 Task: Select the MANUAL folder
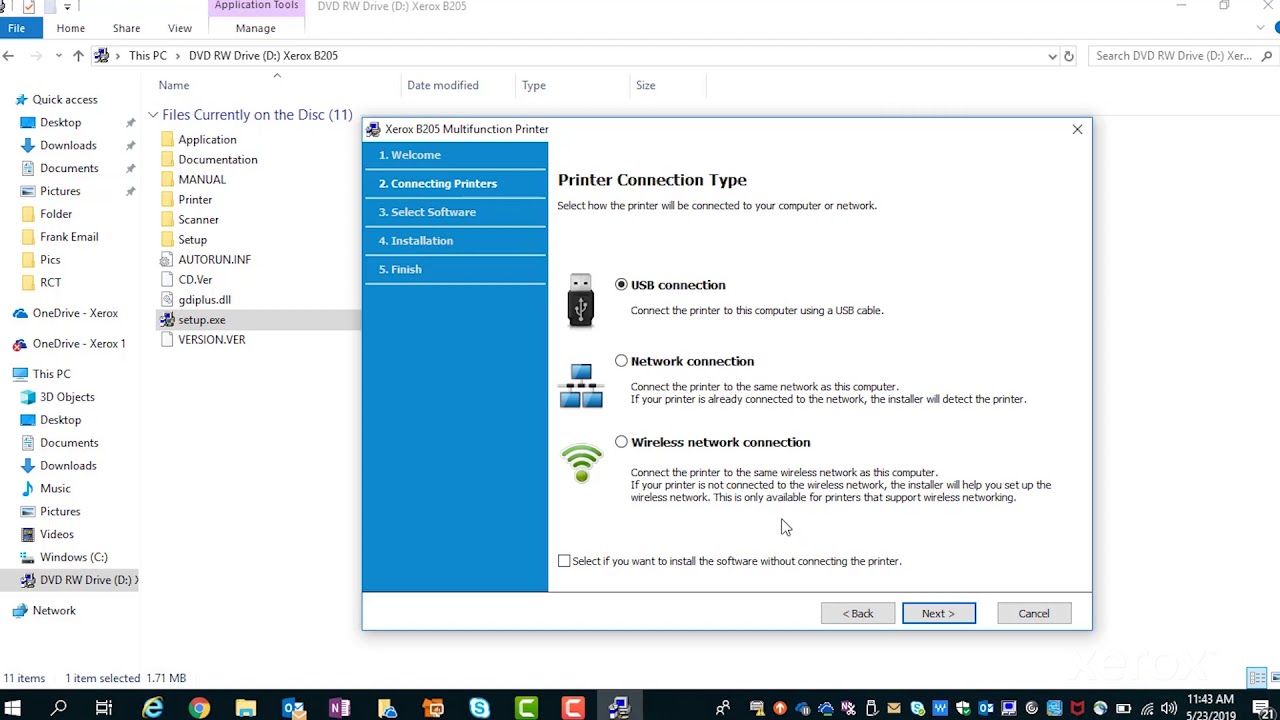pyautogui.click(x=201, y=180)
